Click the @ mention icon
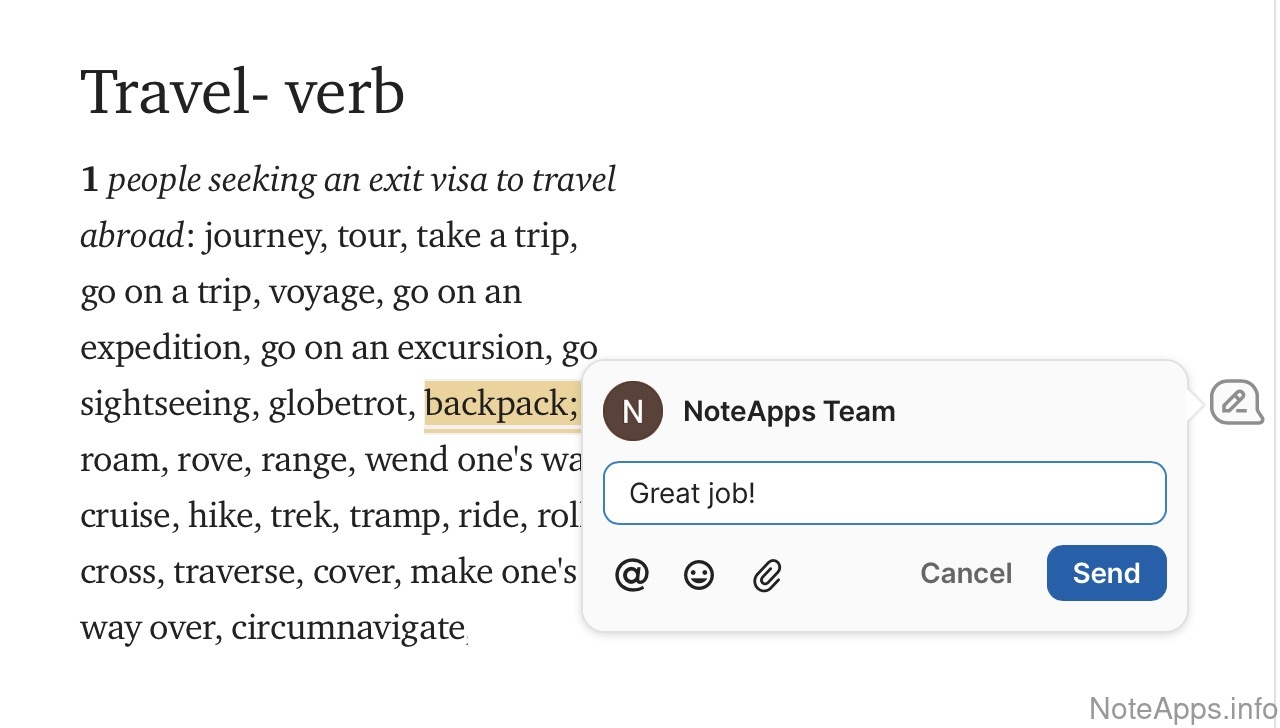 [x=632, y=575]
